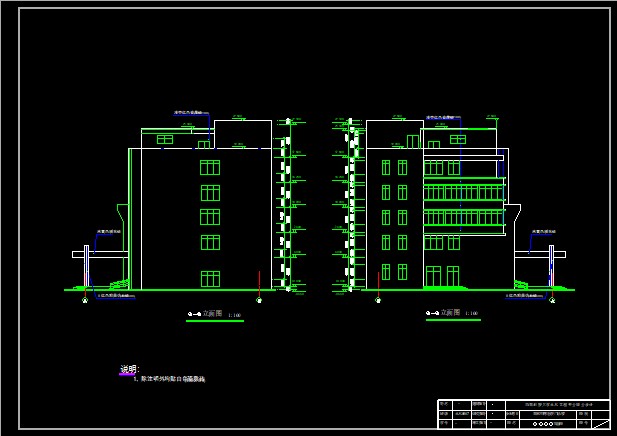
Task: Click leftmost axis bubble under left elevation
Action: tap(84, 300)
